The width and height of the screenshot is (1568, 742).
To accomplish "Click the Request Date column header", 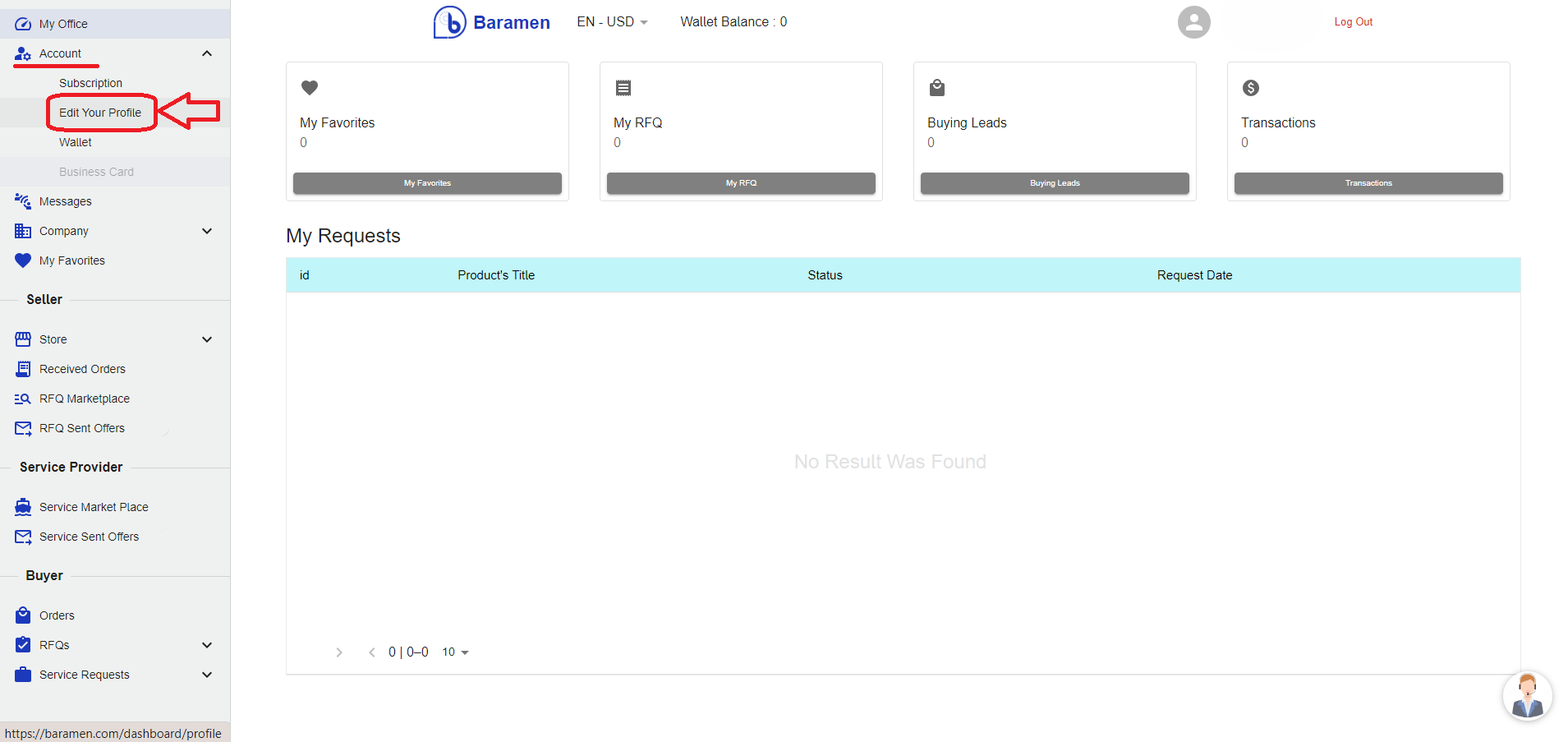I will point(1194,275).
